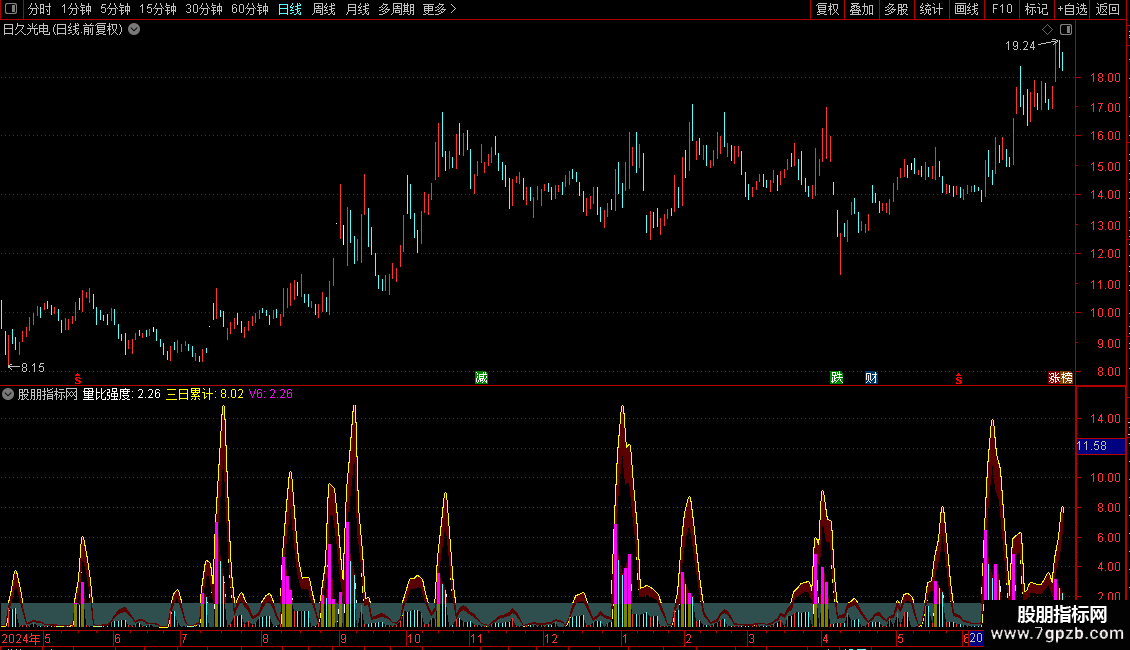The image size is (1130, 650).
Task: Click the highlighted 11.58 axis value
Action: (x=1100, y=446)
